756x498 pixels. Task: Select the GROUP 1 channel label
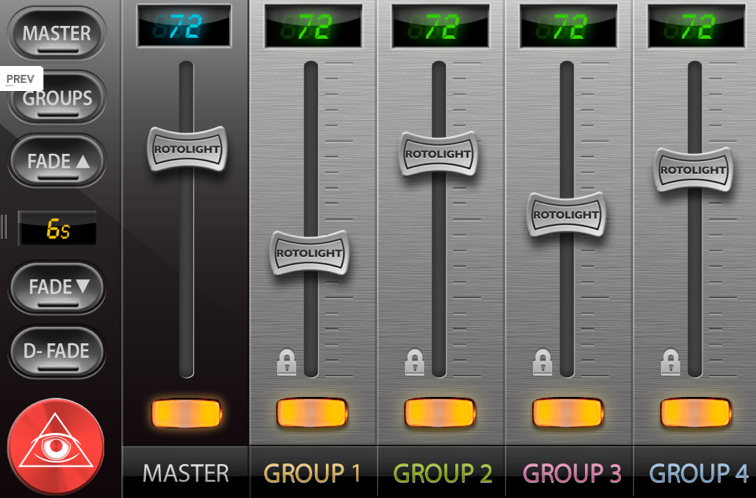(x=312, y=473)
